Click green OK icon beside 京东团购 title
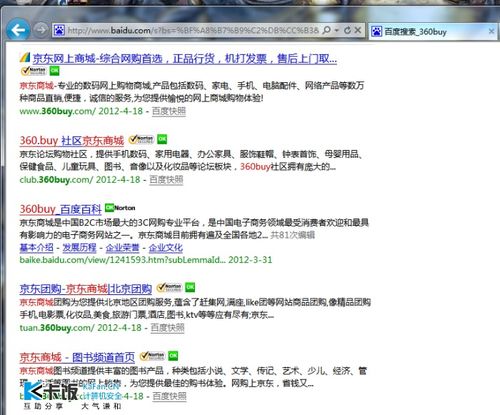 point(190,287)
